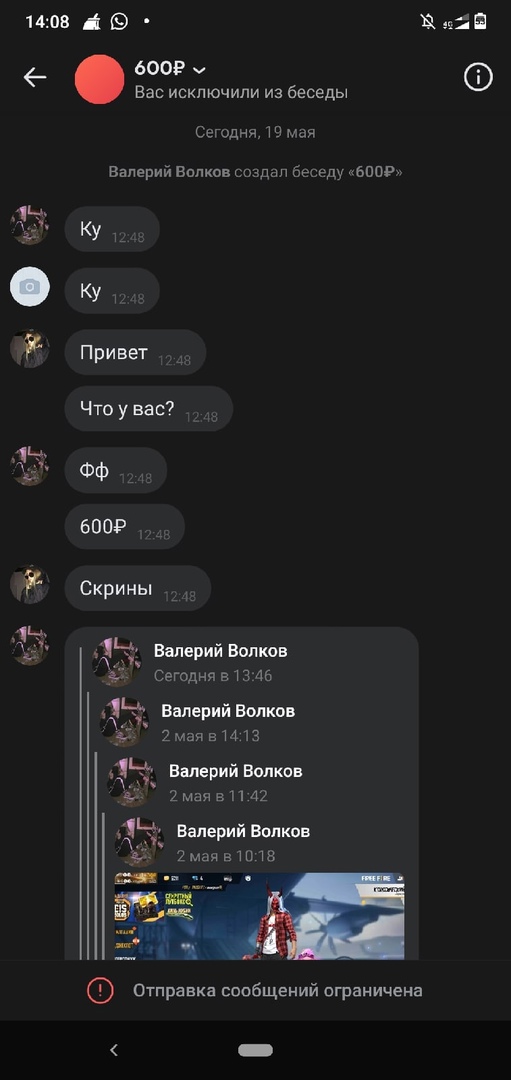This screenshot has width=511, height=1080.
Task: Open the red 600₽ chat avatar
Action: (100, 79)
